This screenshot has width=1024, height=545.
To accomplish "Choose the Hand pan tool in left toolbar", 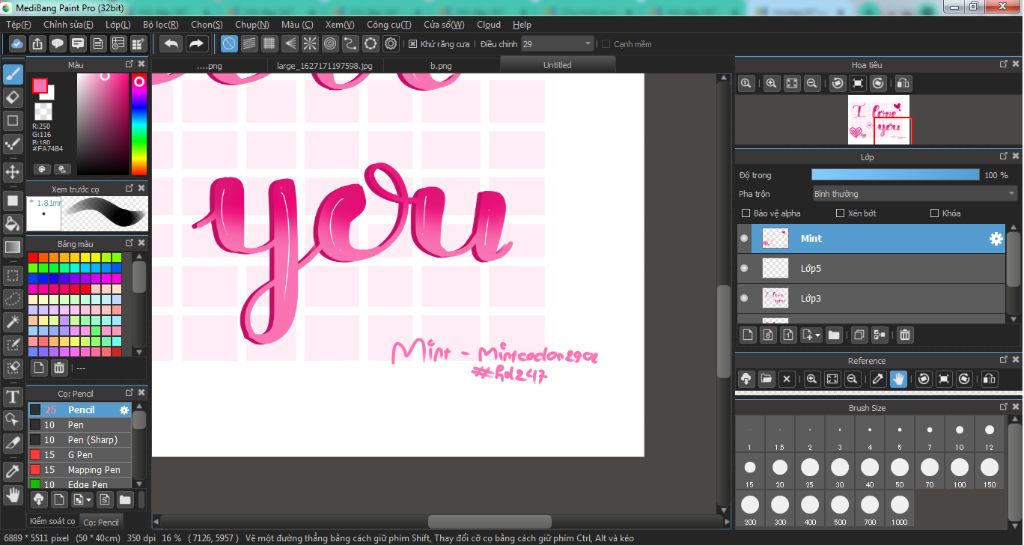I will pyautogui.click(x=13, y=494).
